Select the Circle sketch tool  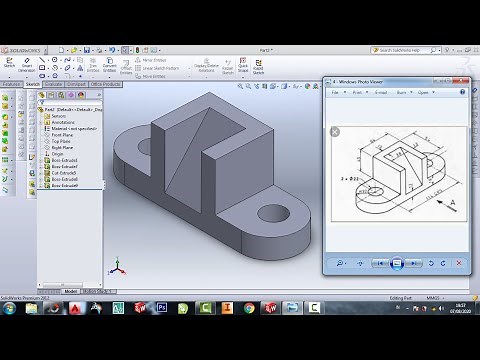tap(55, 60)
